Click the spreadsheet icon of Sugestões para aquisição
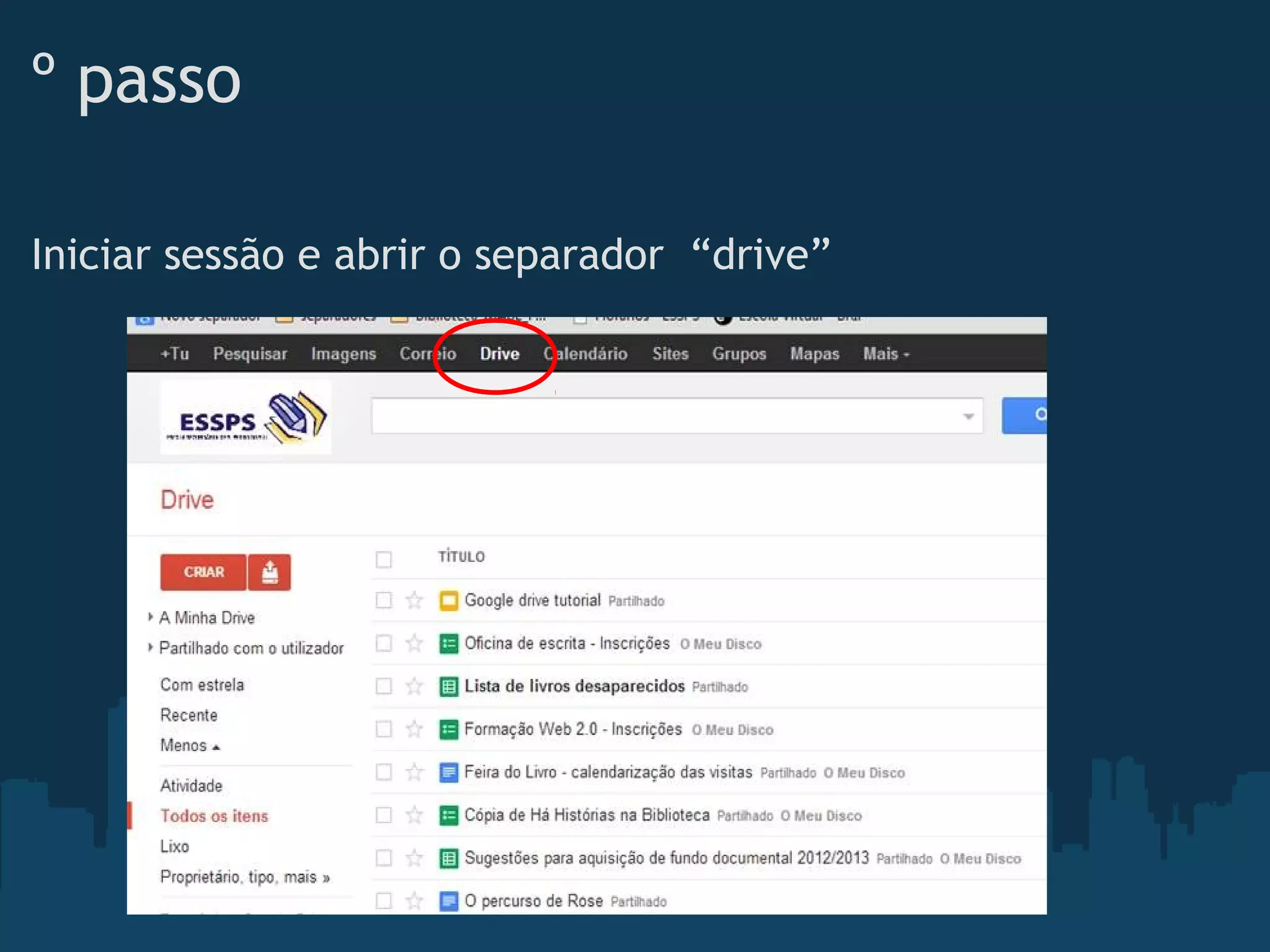 448,858
